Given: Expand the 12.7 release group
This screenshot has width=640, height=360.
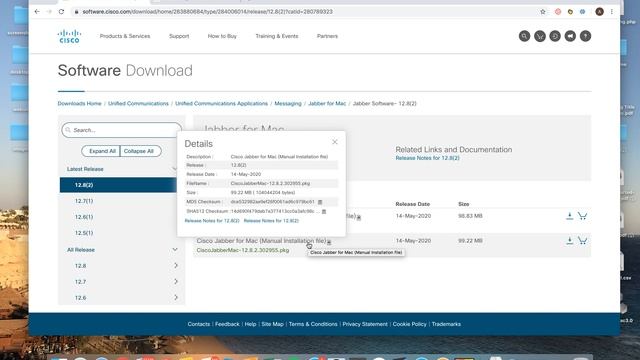Looking at the screenshot, I should (176, 282).
